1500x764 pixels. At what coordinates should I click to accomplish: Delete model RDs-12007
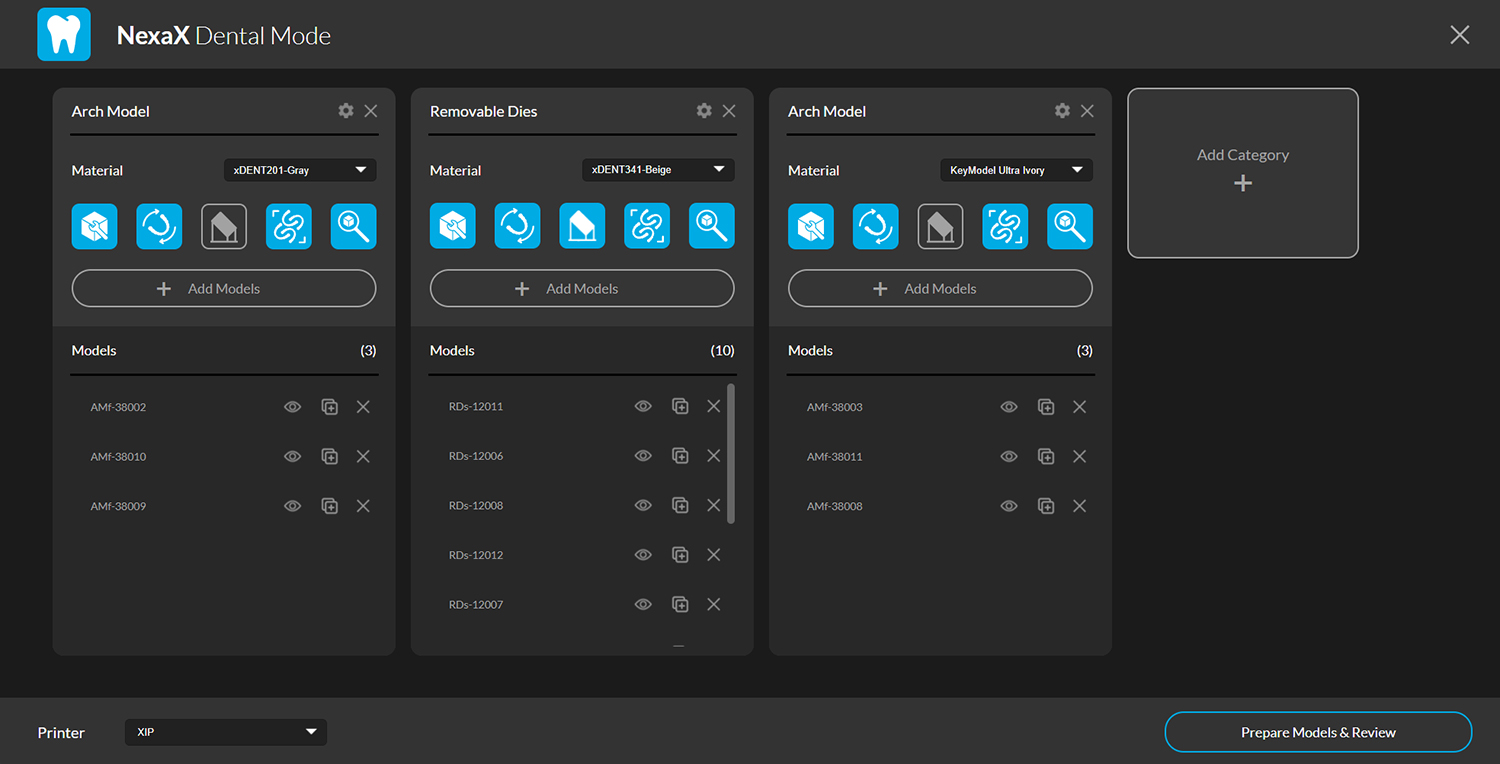click(x=714, y=604)
